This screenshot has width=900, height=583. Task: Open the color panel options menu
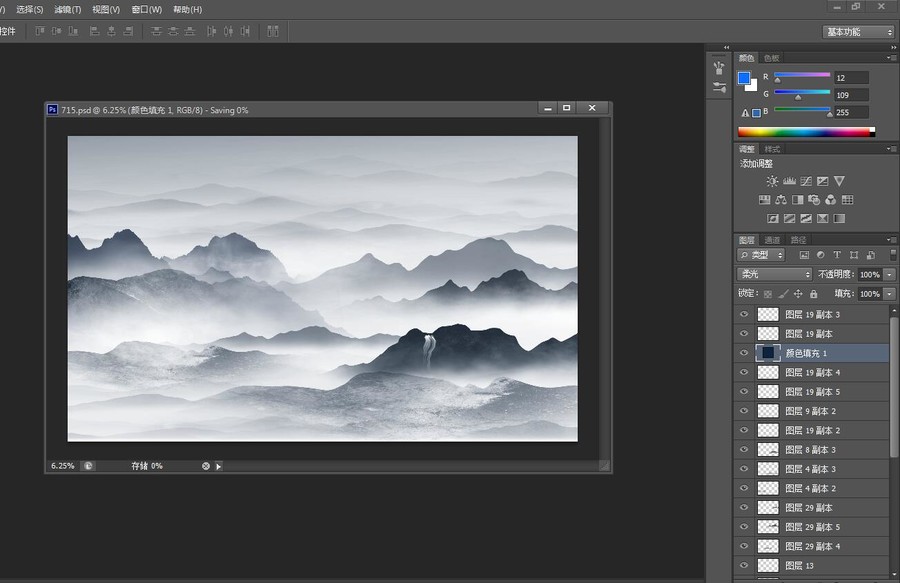891,57
